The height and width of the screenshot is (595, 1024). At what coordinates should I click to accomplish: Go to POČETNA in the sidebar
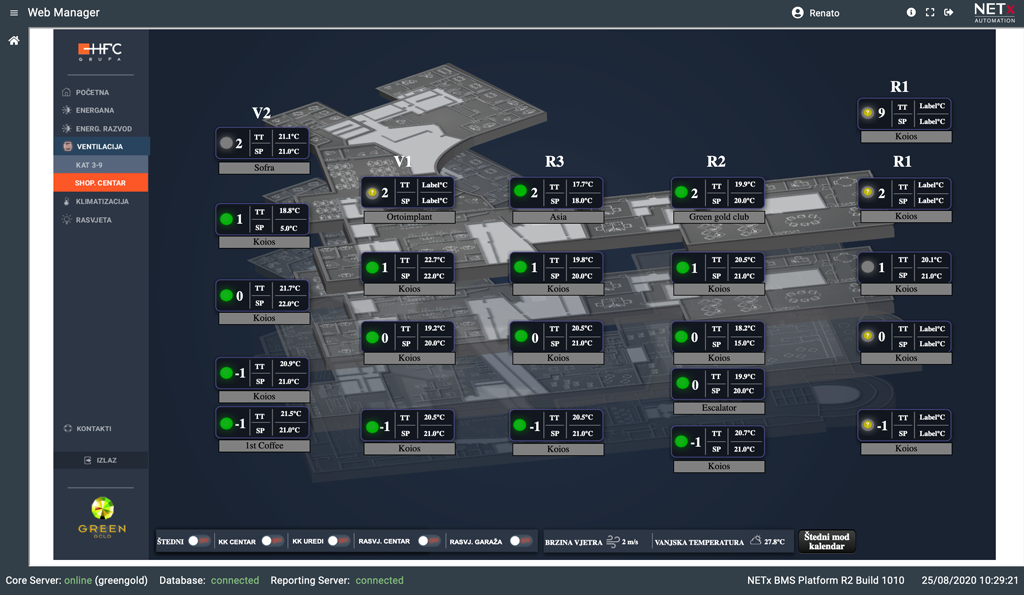coord(92,92)
